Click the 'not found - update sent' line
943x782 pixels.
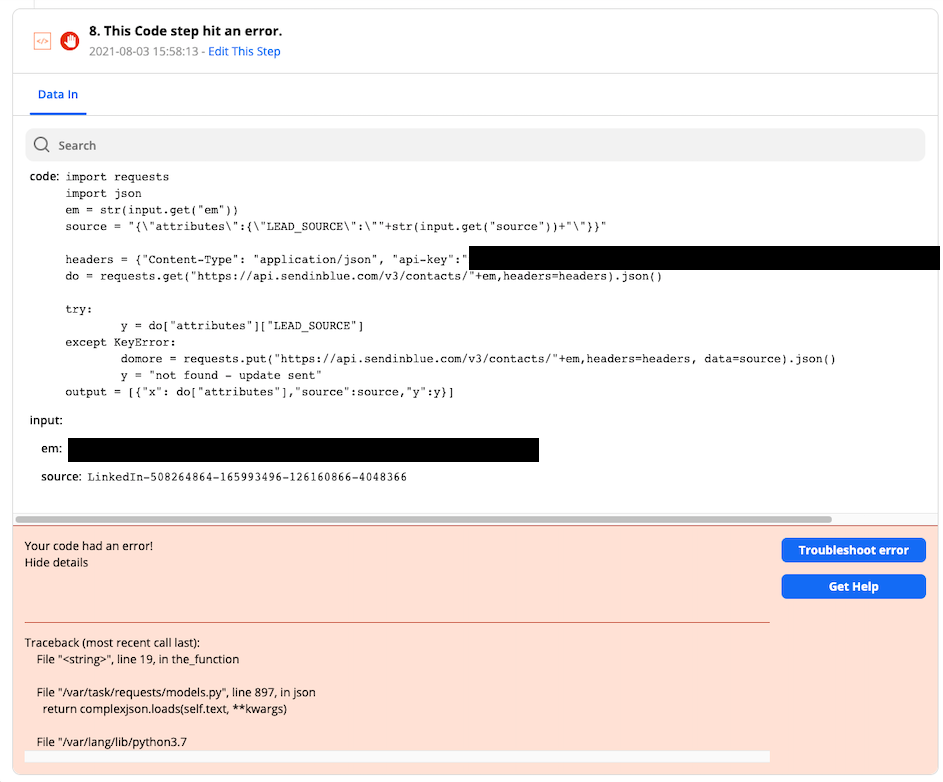pyautogui.click(x=221, y=375)
